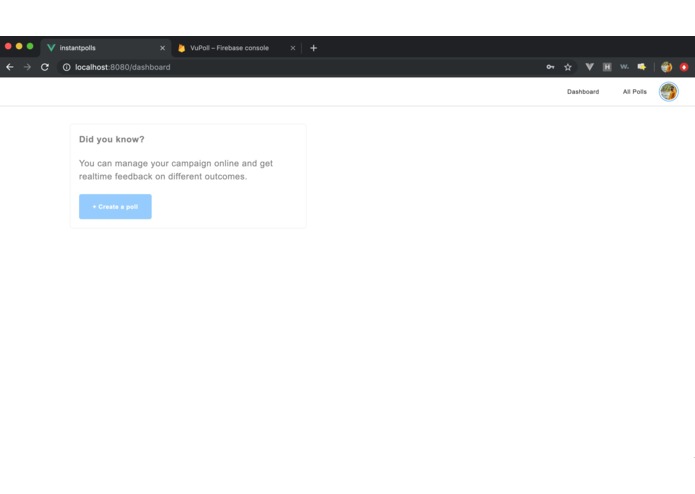Open a new browser tab

(313, 48)
